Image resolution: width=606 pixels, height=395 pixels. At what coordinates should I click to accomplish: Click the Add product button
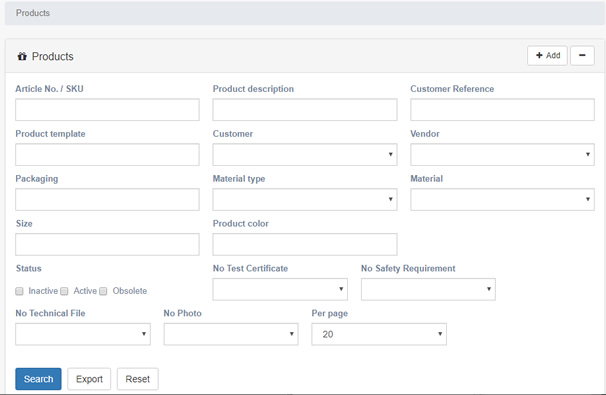click(547, 56)
